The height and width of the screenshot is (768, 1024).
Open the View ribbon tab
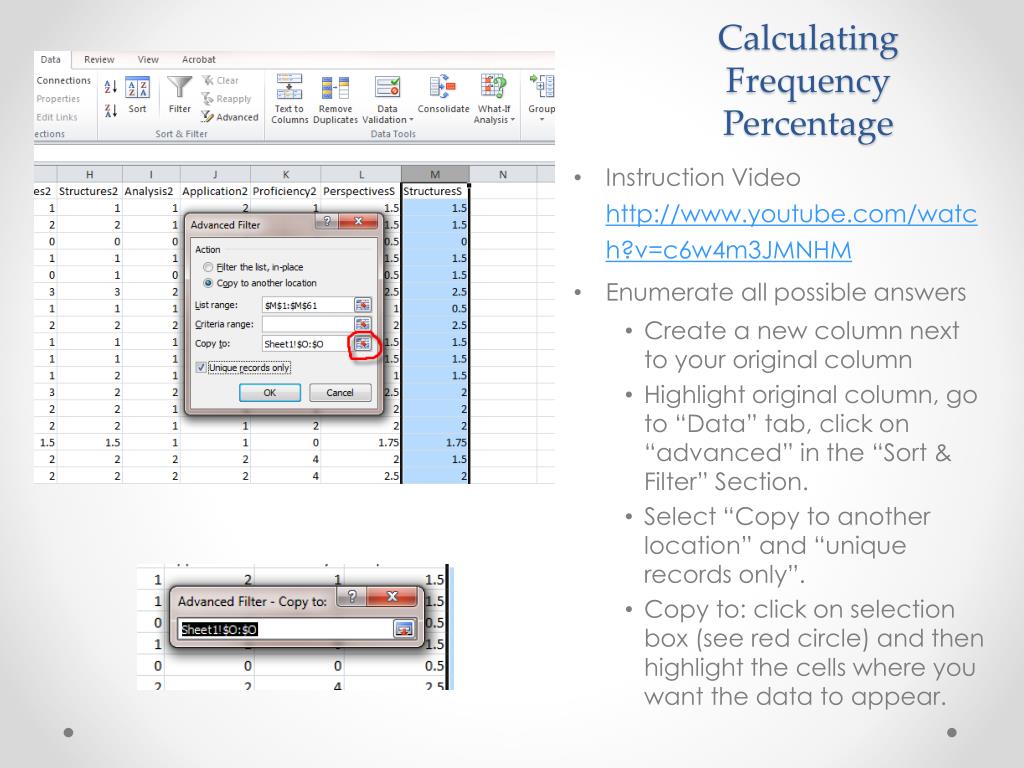pos(148,59)
